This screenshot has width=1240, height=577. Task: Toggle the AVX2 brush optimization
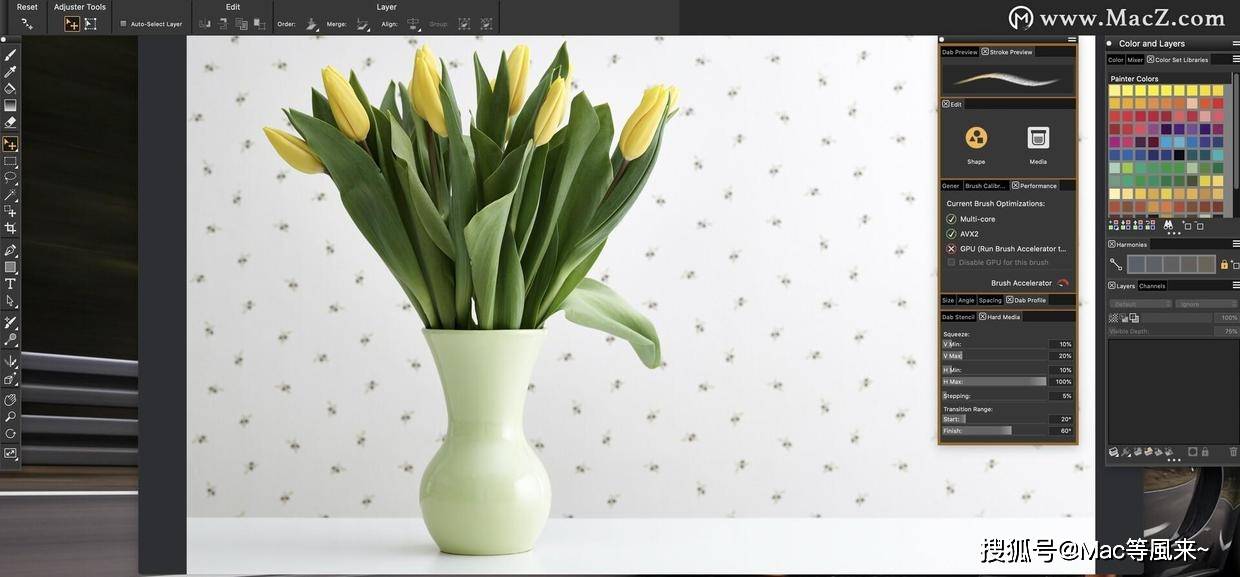[950, 233]
